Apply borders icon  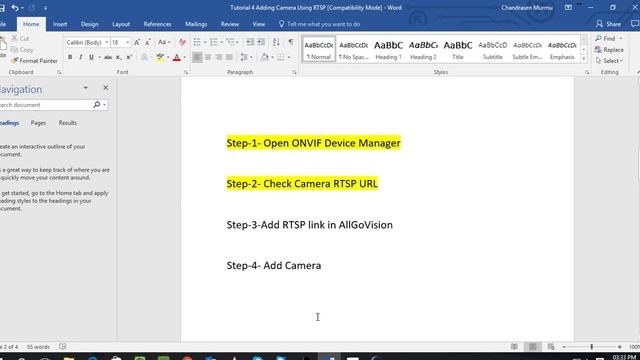(280, 57)
